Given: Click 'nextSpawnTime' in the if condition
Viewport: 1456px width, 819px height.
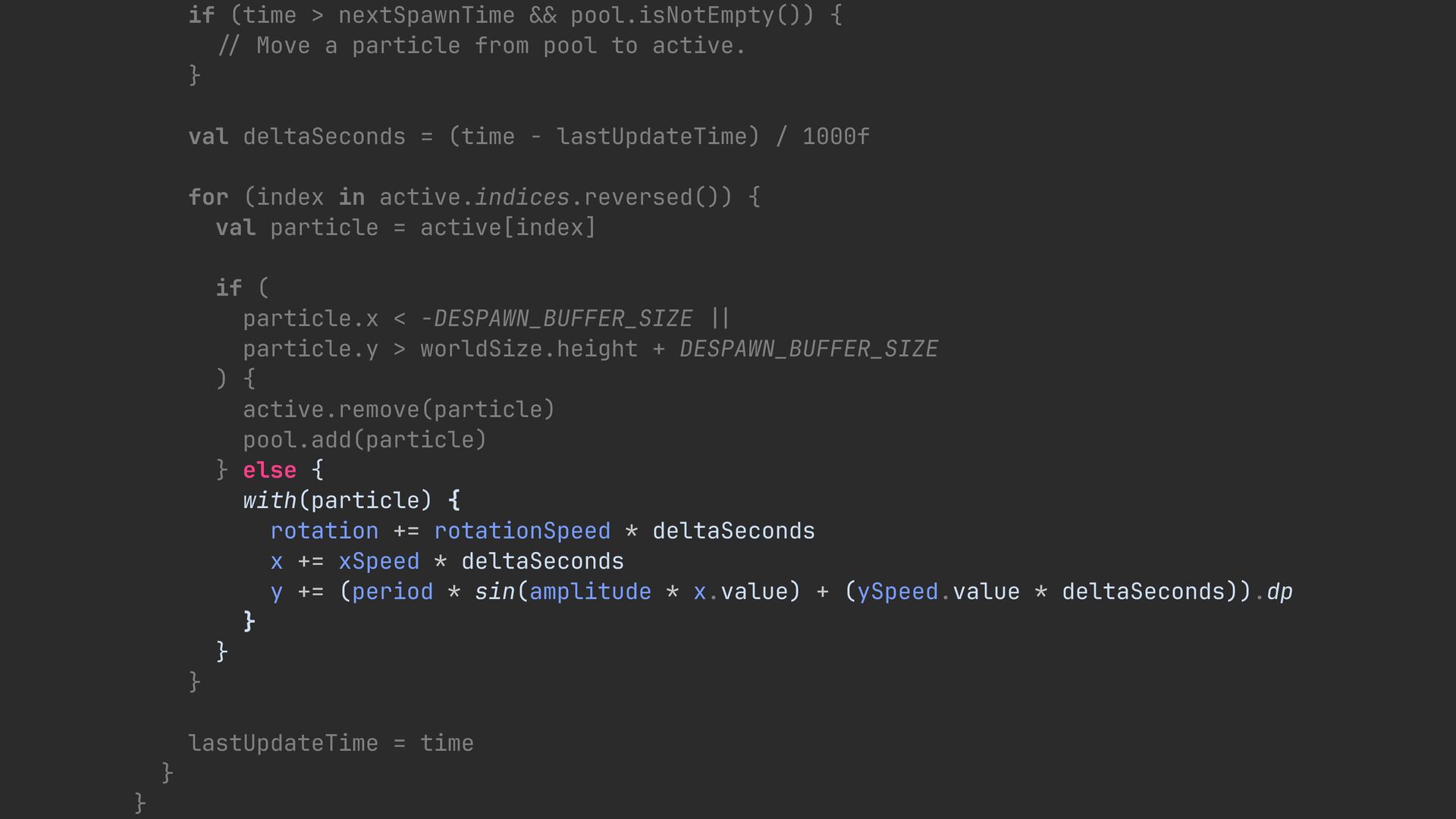Looking at the screenshot, I should (426, 15).
